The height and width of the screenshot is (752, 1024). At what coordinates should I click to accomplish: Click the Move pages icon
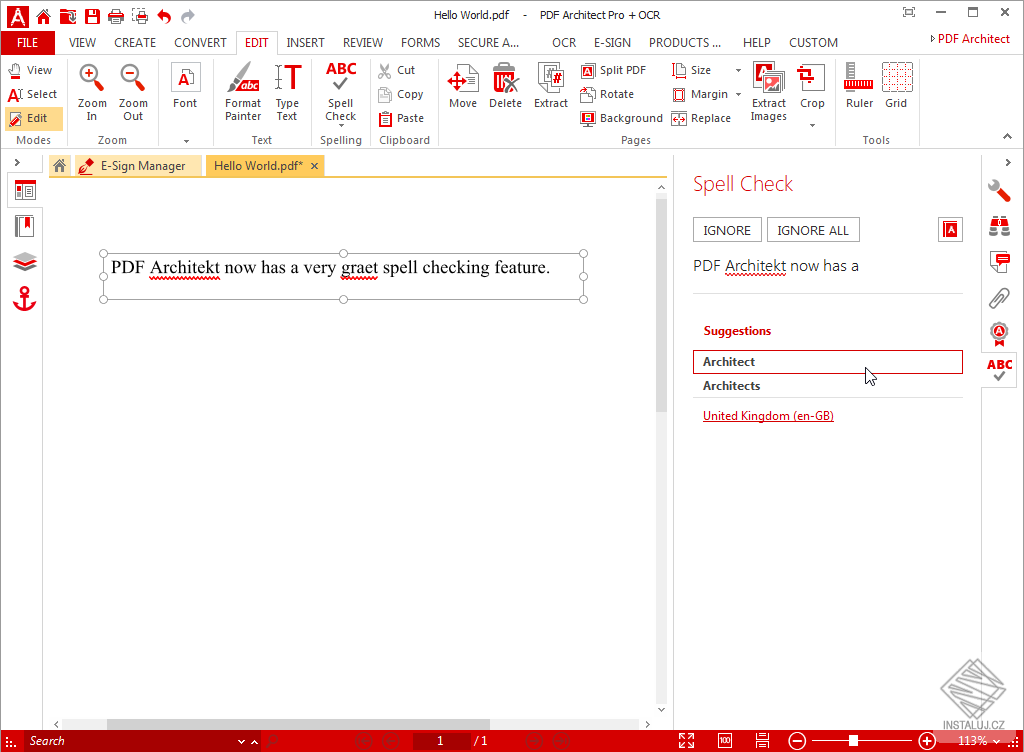[462, 86]
